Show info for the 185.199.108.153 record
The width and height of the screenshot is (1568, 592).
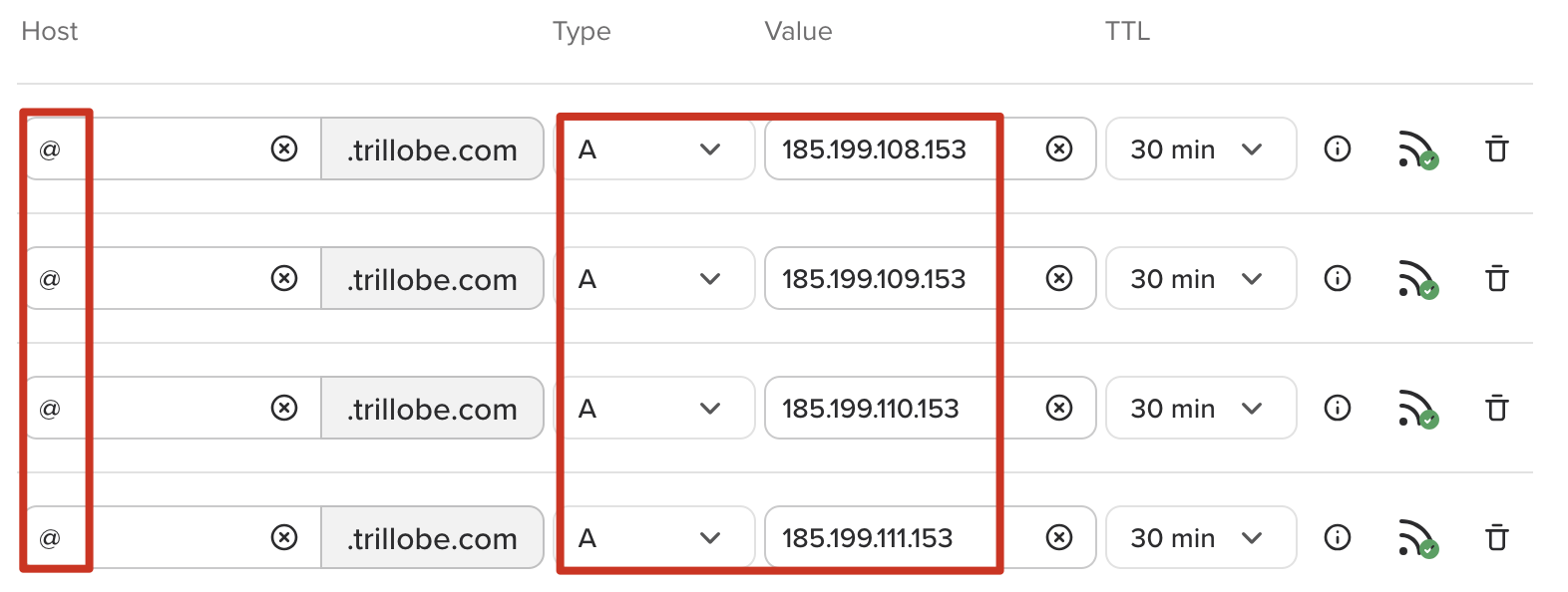tap(1337, 149)
